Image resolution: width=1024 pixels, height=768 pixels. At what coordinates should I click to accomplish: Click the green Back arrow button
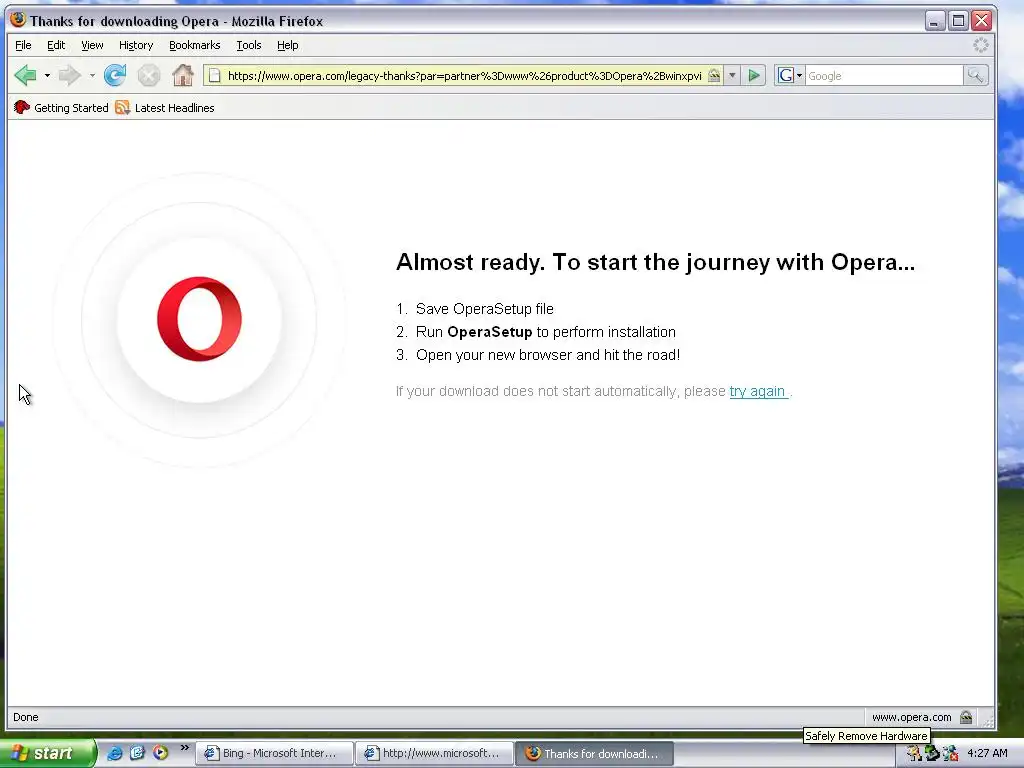point(25,76)
